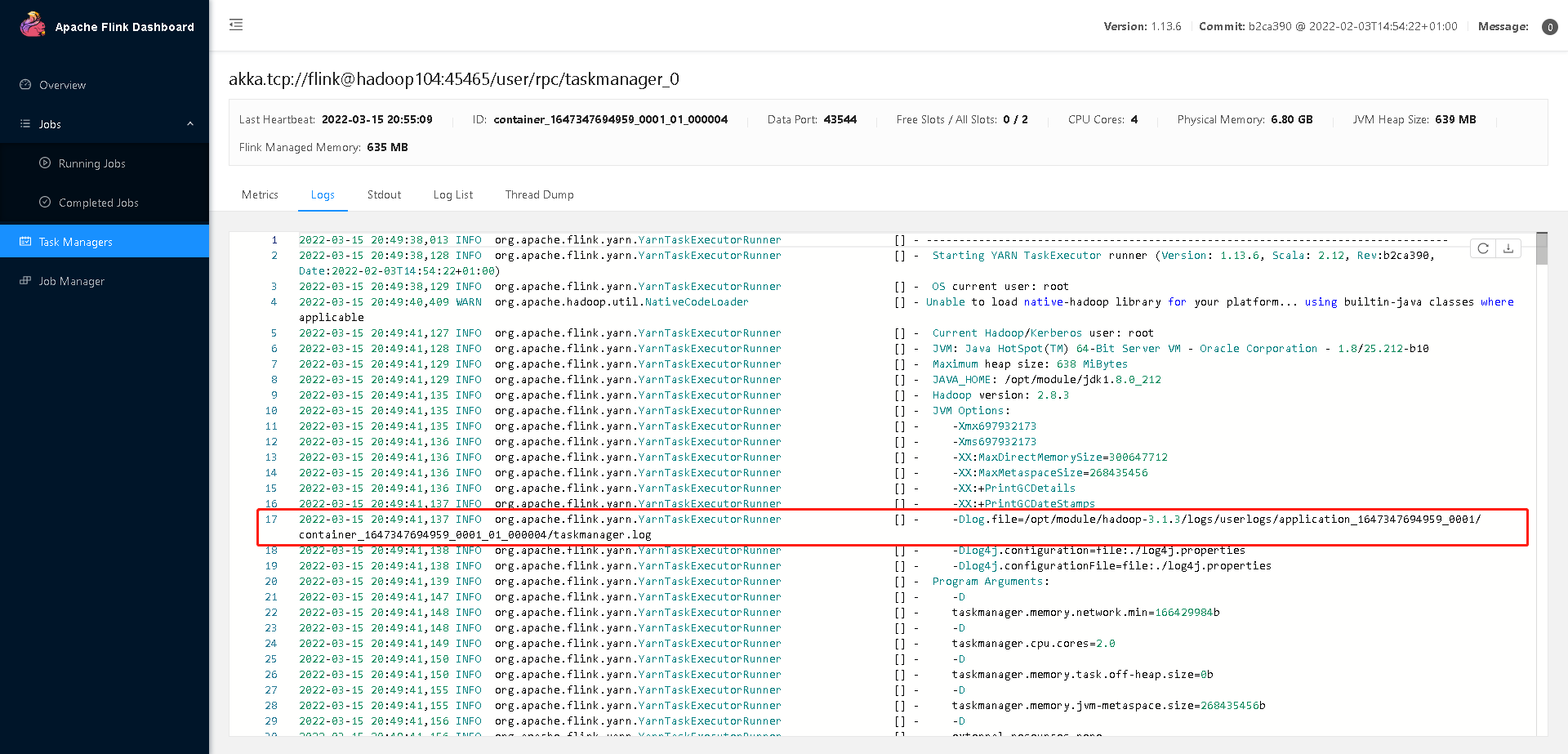
Task: Collapse the Jobs submenu arrow
Action: pyautogui.click(x=190, y=124)
